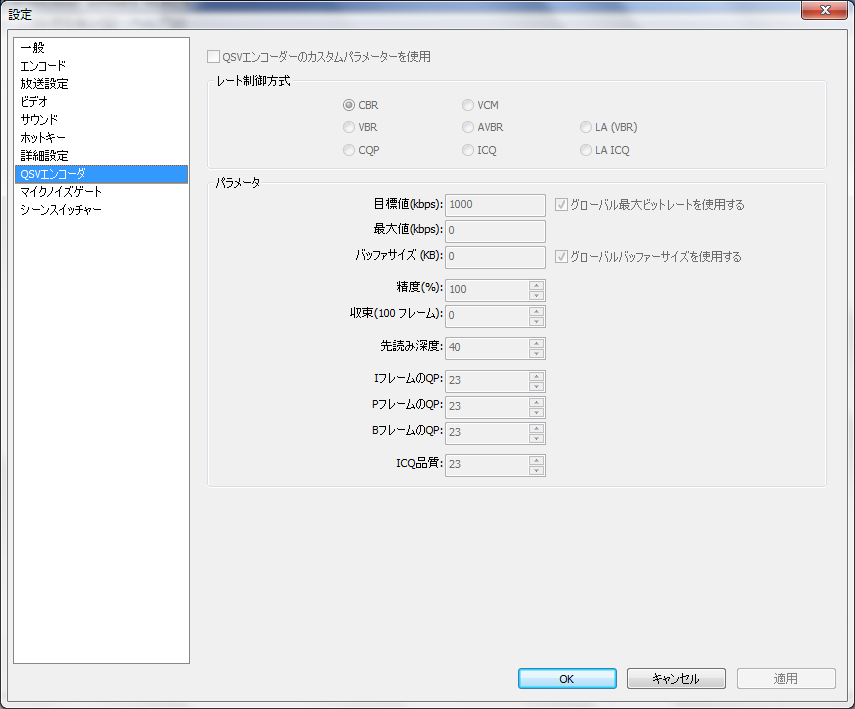855x709 pixels.
Task: Increase the BフレームのQP value
Action: 537,428
